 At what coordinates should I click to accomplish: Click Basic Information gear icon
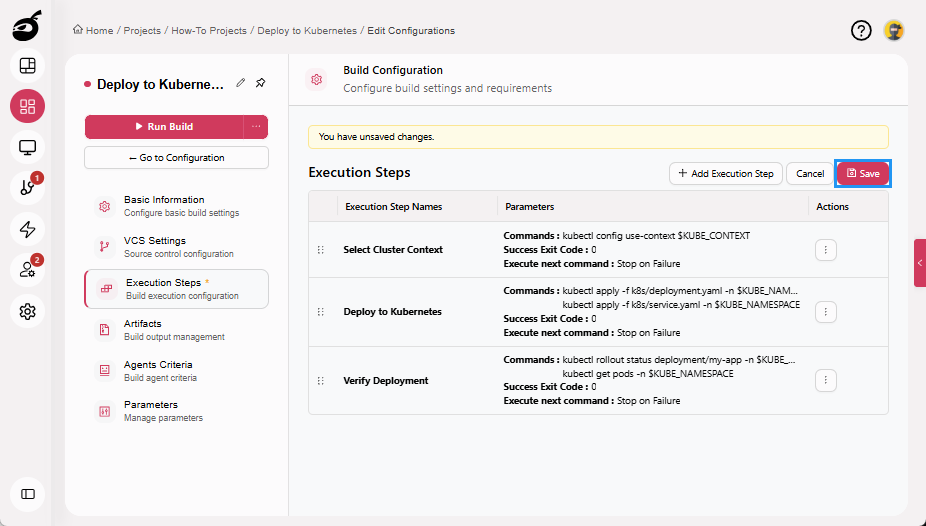click(x=105, y=206)
